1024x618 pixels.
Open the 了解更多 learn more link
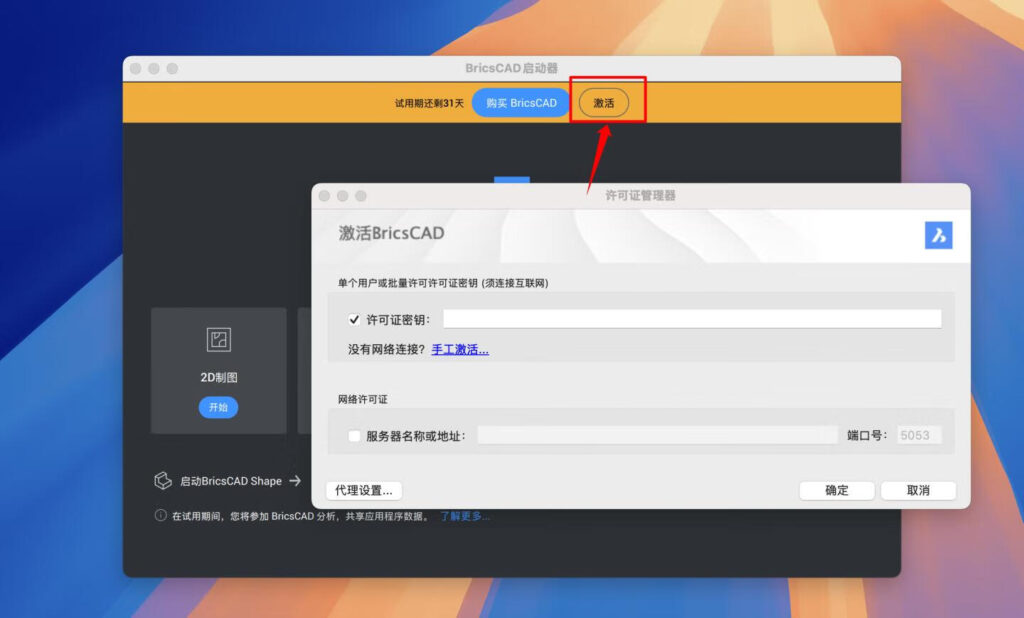tap(463, 516)
